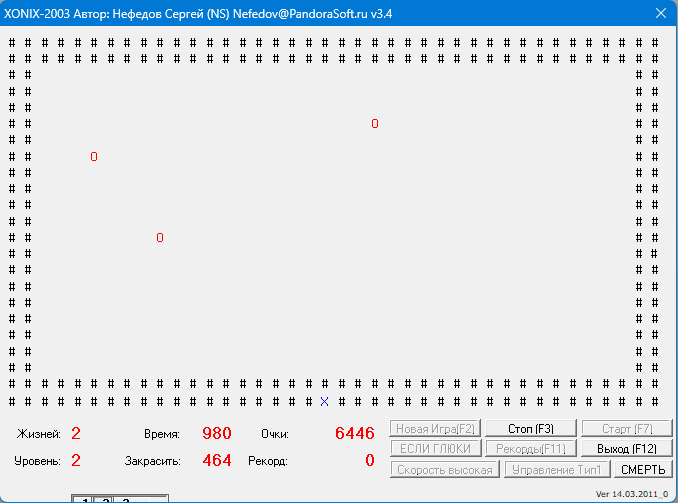Image resolution: width=678 pixels, height=503 pixels.
Task: Click the Старт (F7) button
Action: point(628,429)
